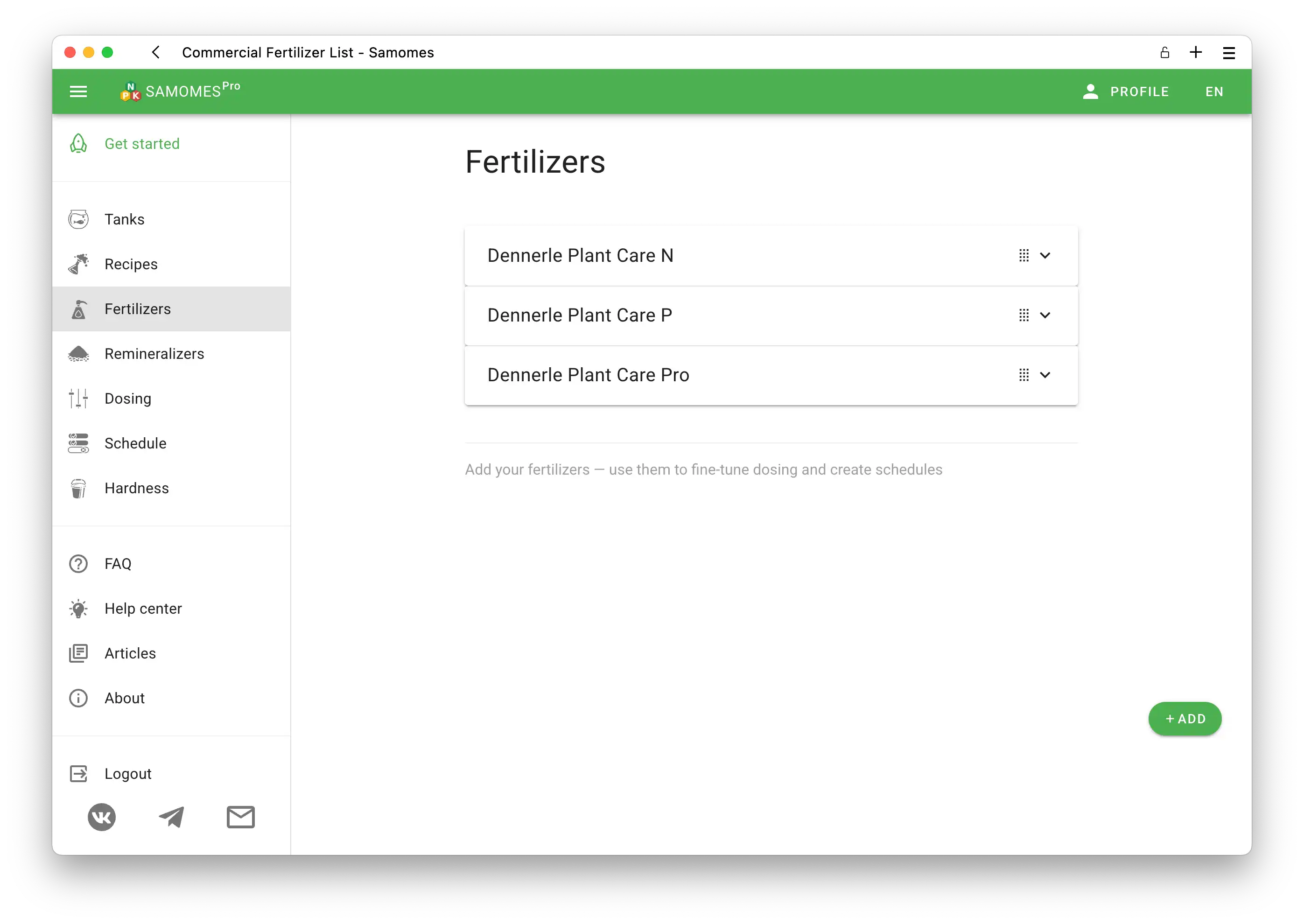Go to the Tanks sidebar item
The height and width of the screenshot is (924, 1304).
pos(125,219)
